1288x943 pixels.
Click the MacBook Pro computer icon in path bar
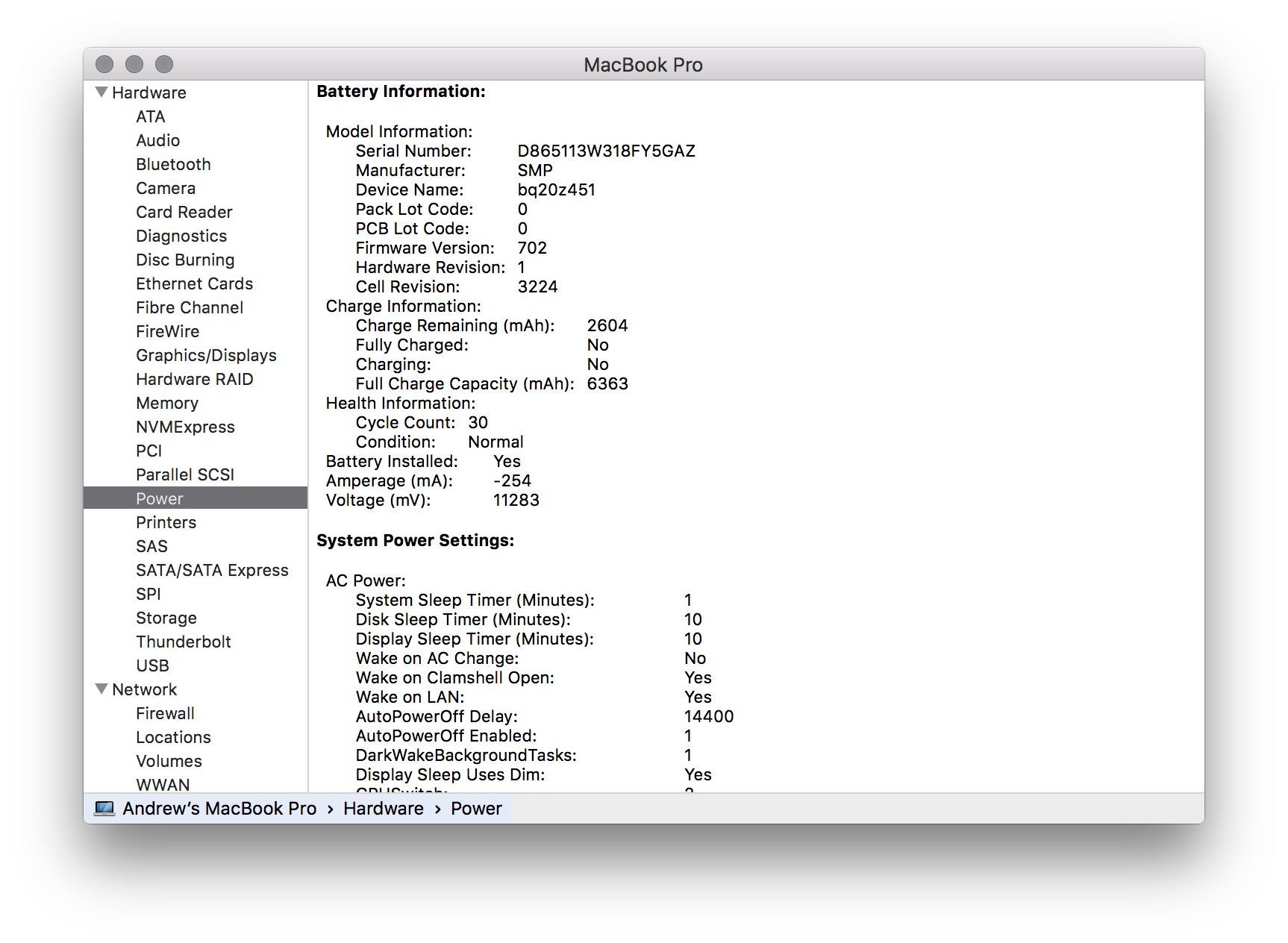[104, 808]
